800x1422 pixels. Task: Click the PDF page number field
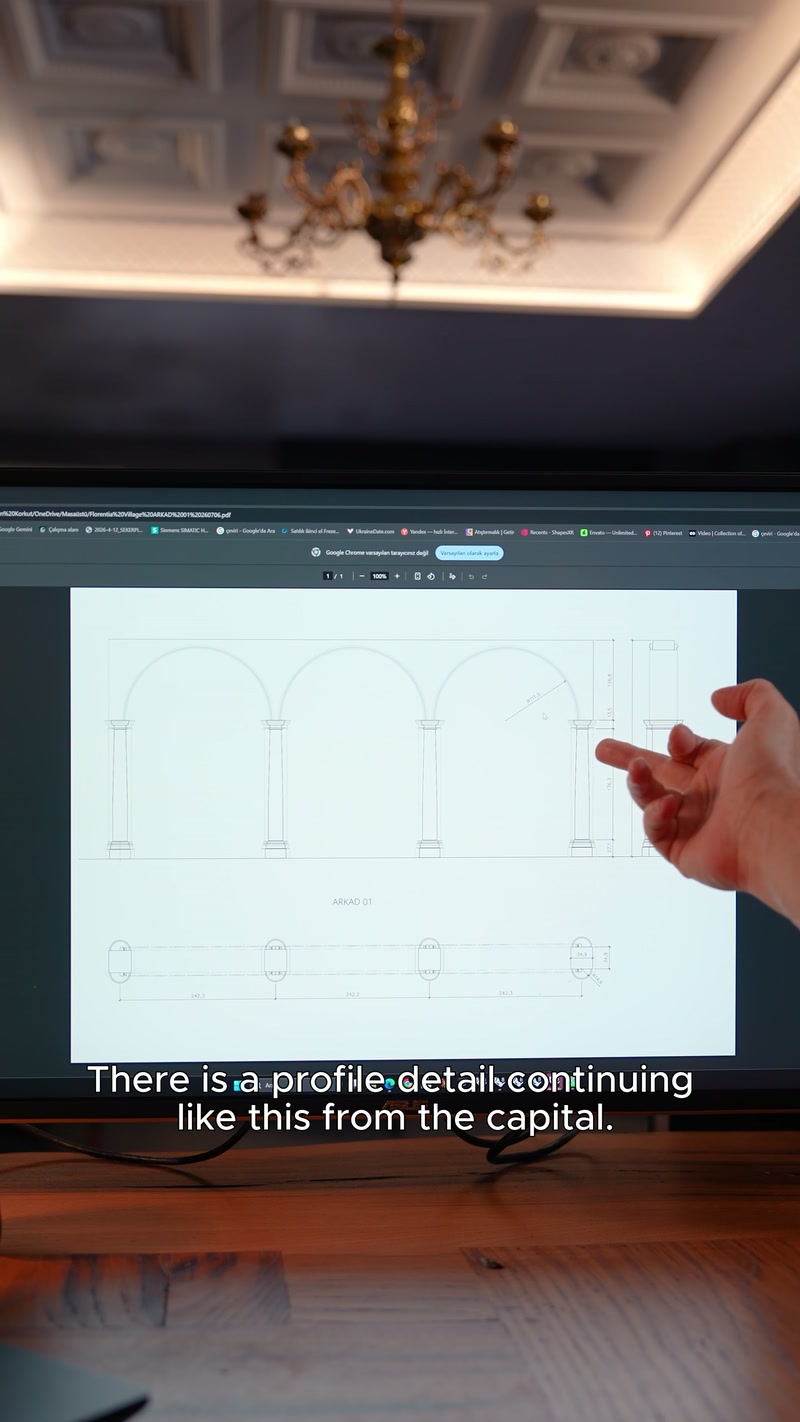pyautogui.click(x=327, y=576)
